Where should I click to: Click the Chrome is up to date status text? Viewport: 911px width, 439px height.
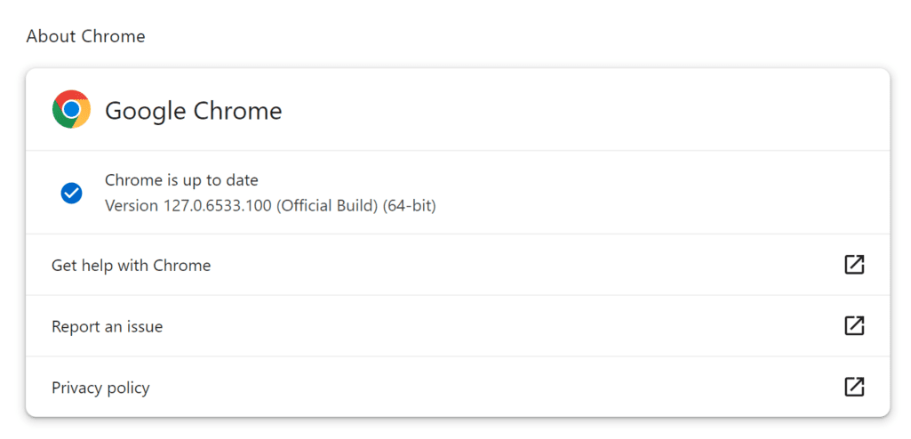tap(181, 181)
